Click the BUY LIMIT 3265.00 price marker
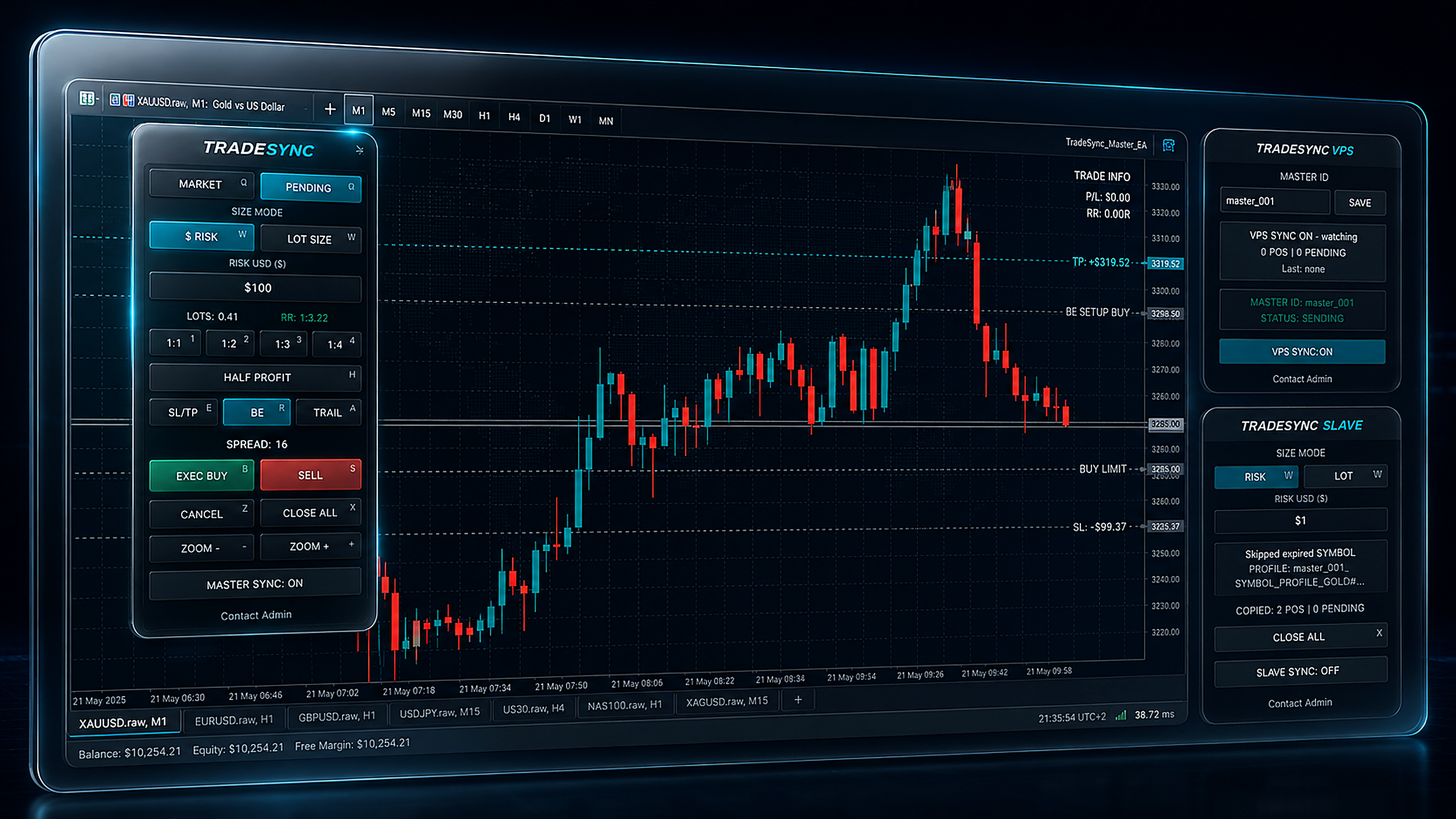Image resolution: width=1456 pixels, height=819 pixels. pyautogui.click(x=1166, y=469)
